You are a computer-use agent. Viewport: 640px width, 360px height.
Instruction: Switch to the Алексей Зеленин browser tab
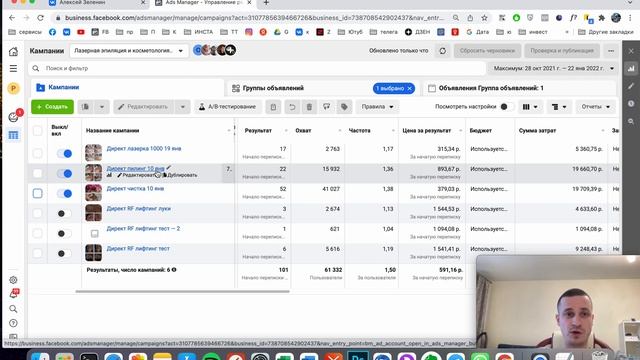click(96, 3)
